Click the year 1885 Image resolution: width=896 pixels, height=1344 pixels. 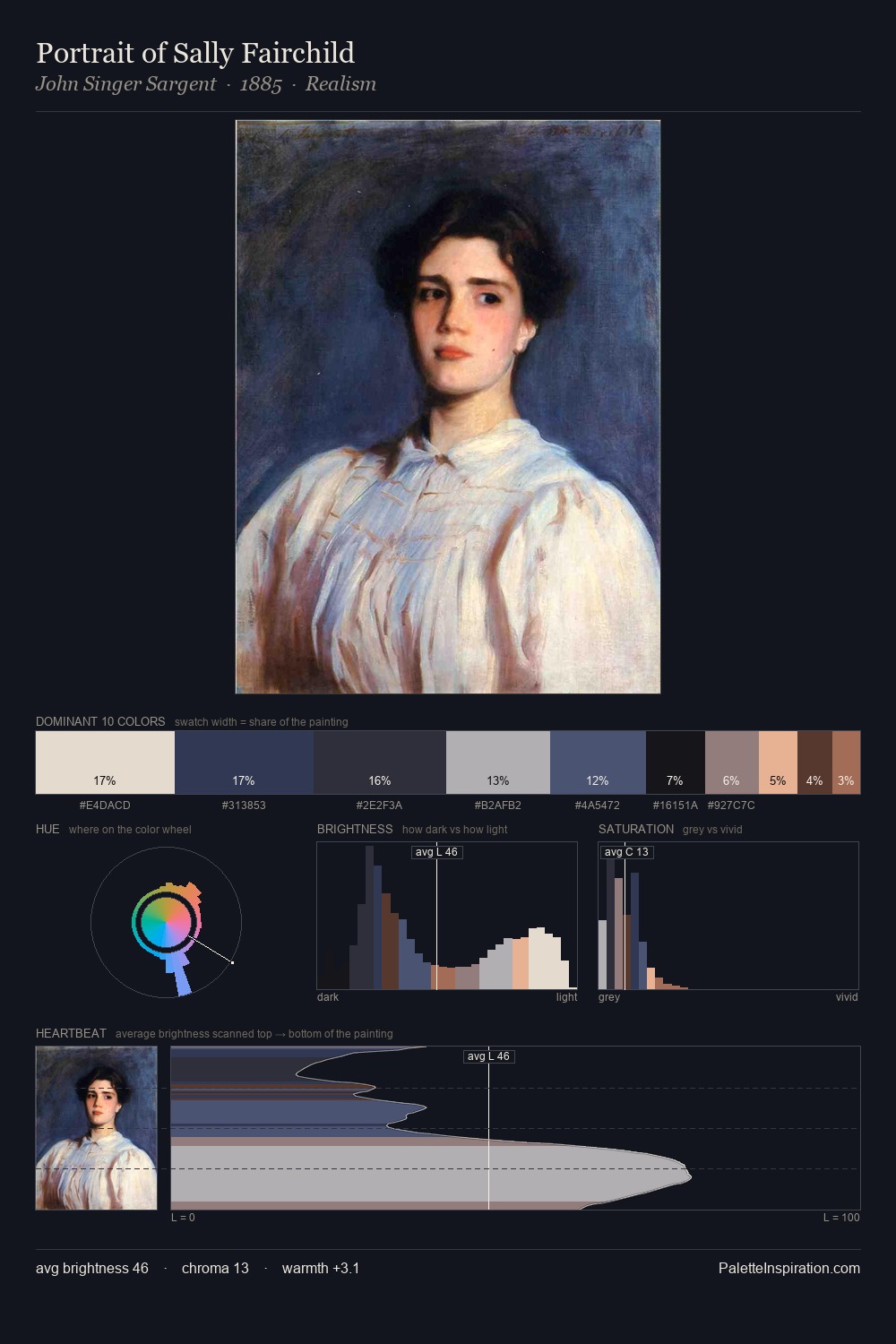coord(261,84)
